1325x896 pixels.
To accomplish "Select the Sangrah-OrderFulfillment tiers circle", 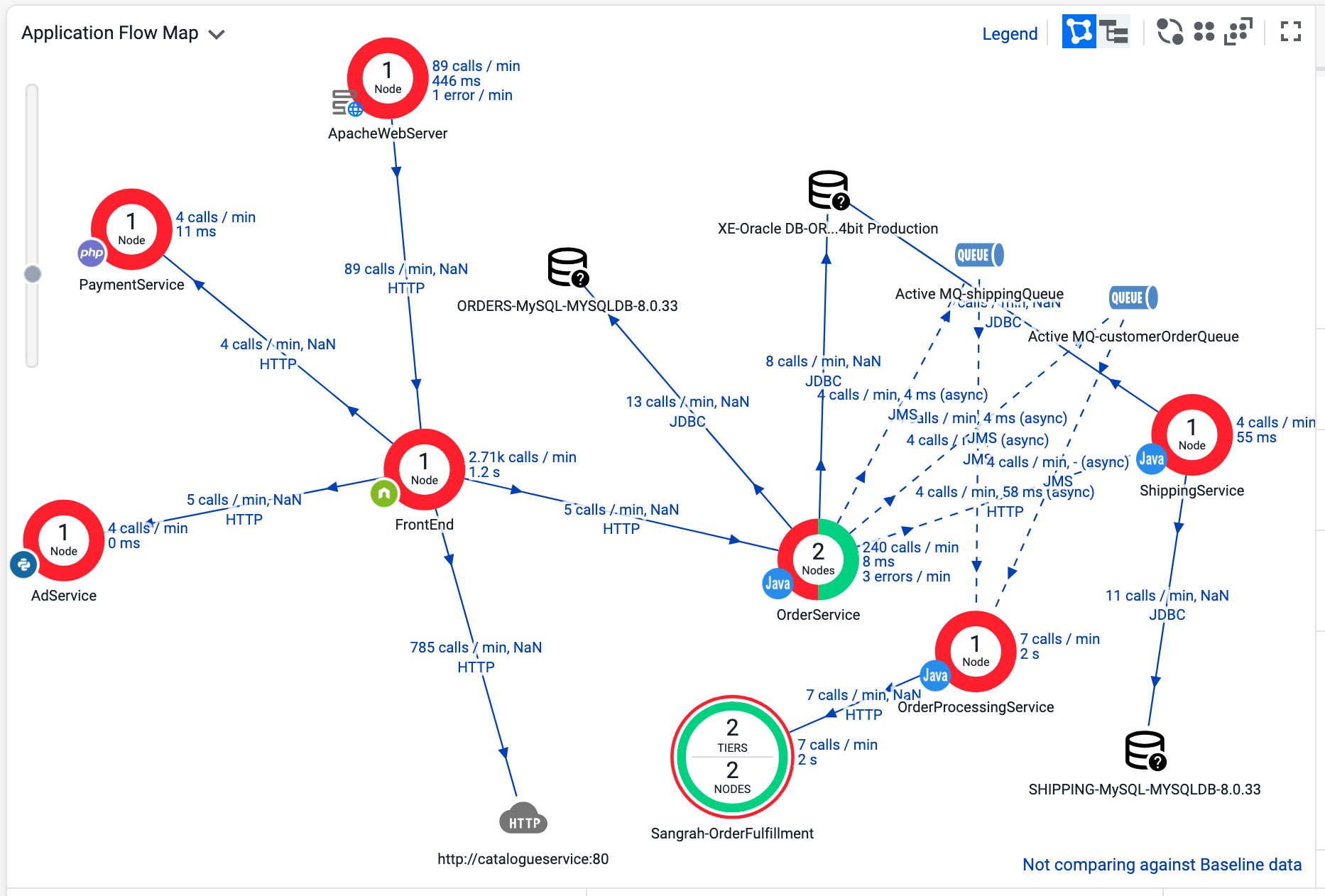I will coord(732,757).
